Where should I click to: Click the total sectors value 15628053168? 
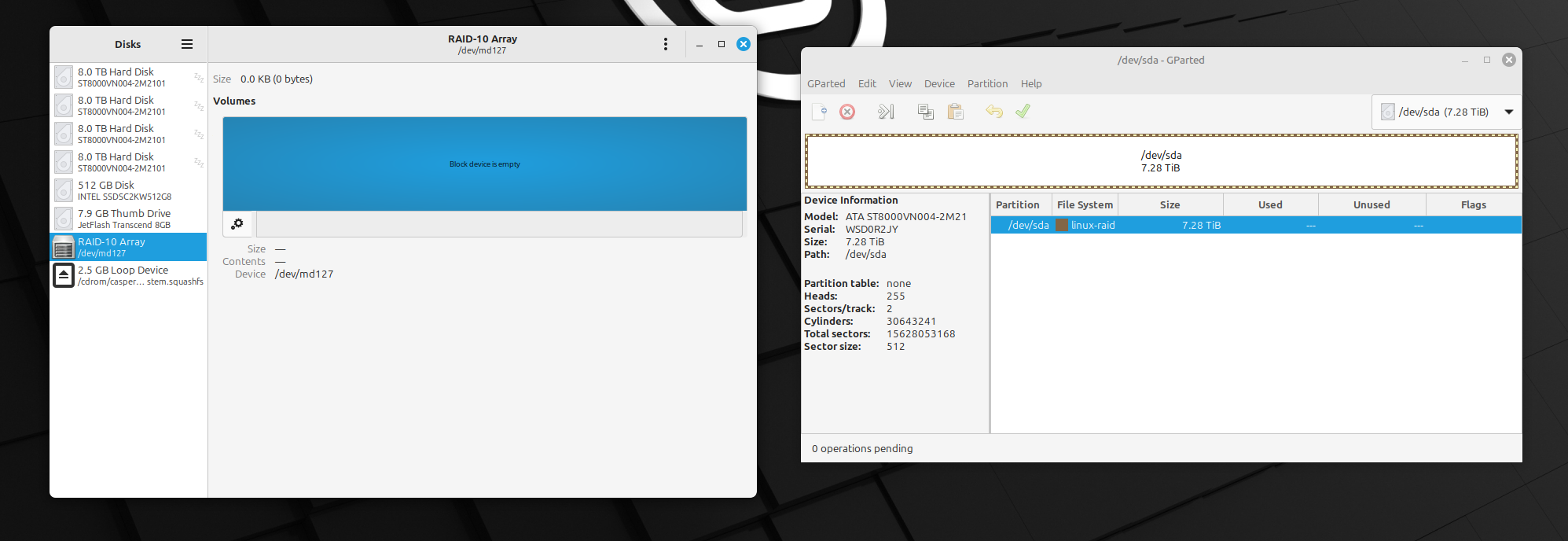[921, 333]
